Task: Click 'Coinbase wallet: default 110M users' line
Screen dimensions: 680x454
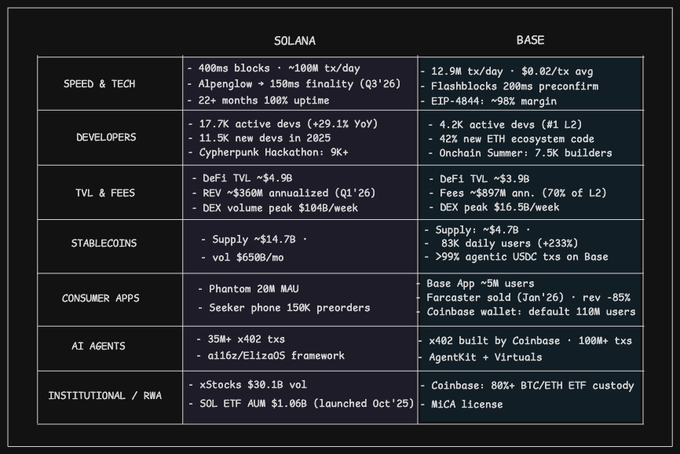Action: point(526,312)
